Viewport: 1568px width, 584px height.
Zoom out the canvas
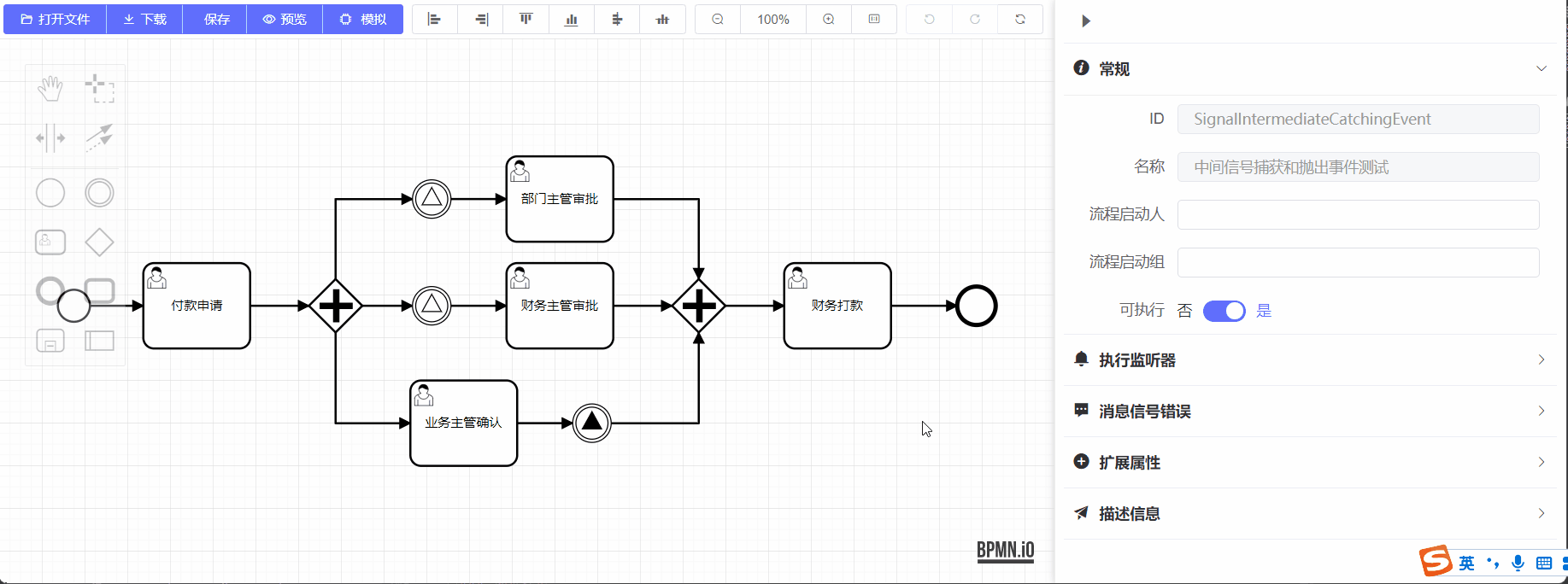[x=718, y=19]
